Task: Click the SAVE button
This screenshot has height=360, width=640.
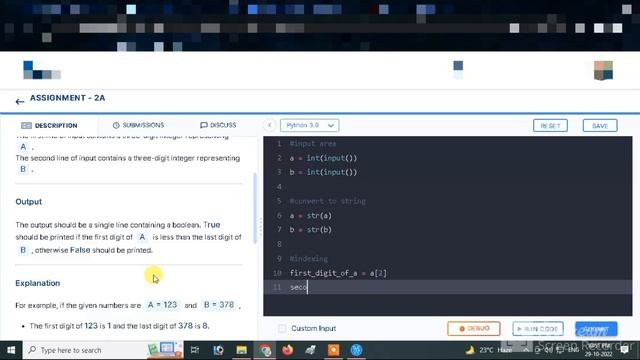Action: (600, 126)
